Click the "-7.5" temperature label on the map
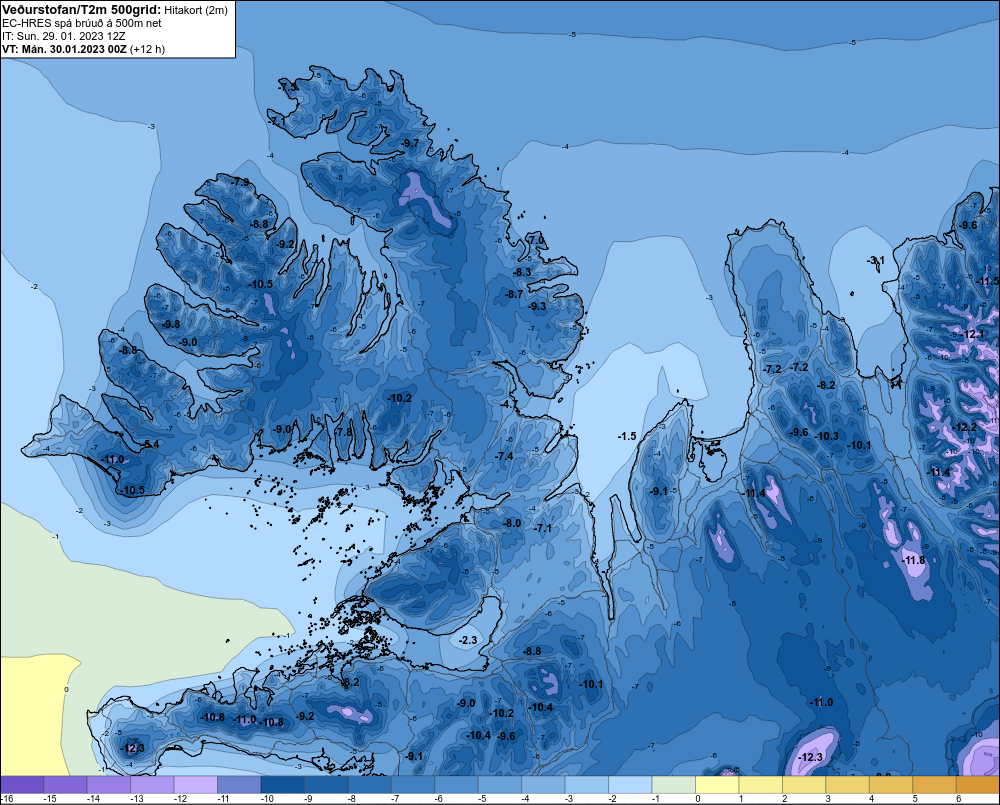This screenshot has height=805, width=1000. coord(288,86)
